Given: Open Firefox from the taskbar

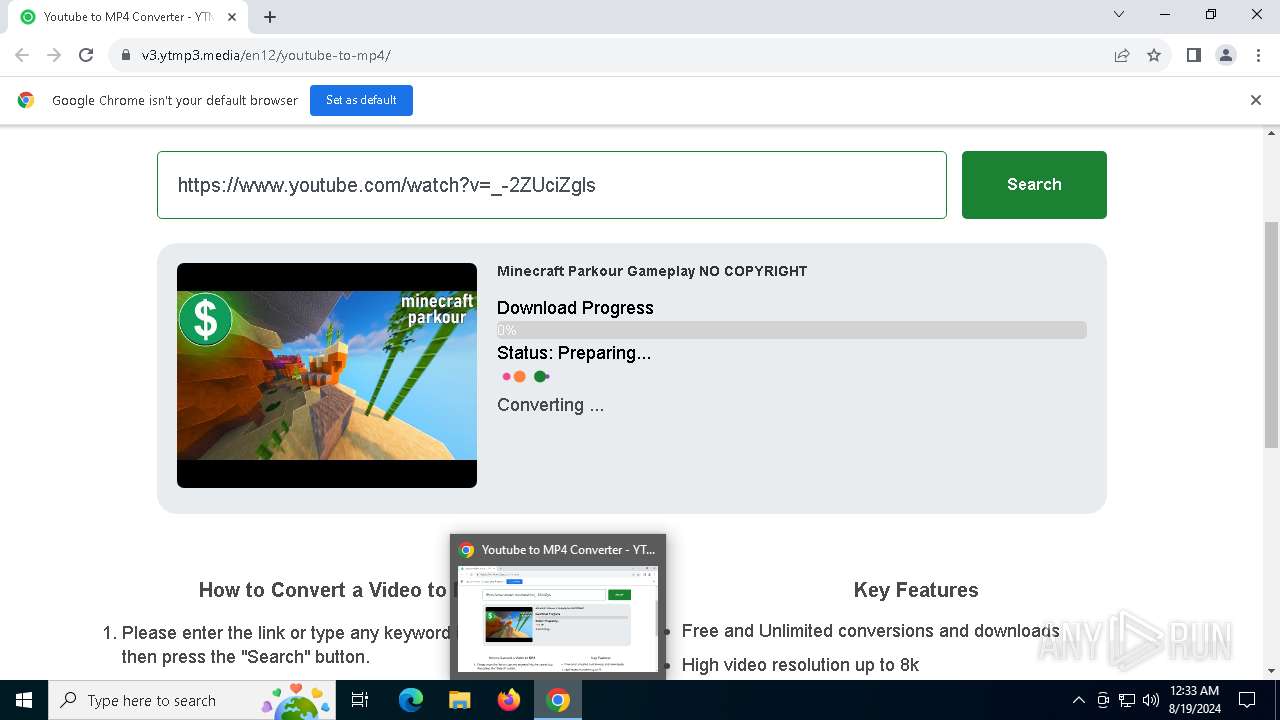Looking at the screenshot, I should point(509,700).
